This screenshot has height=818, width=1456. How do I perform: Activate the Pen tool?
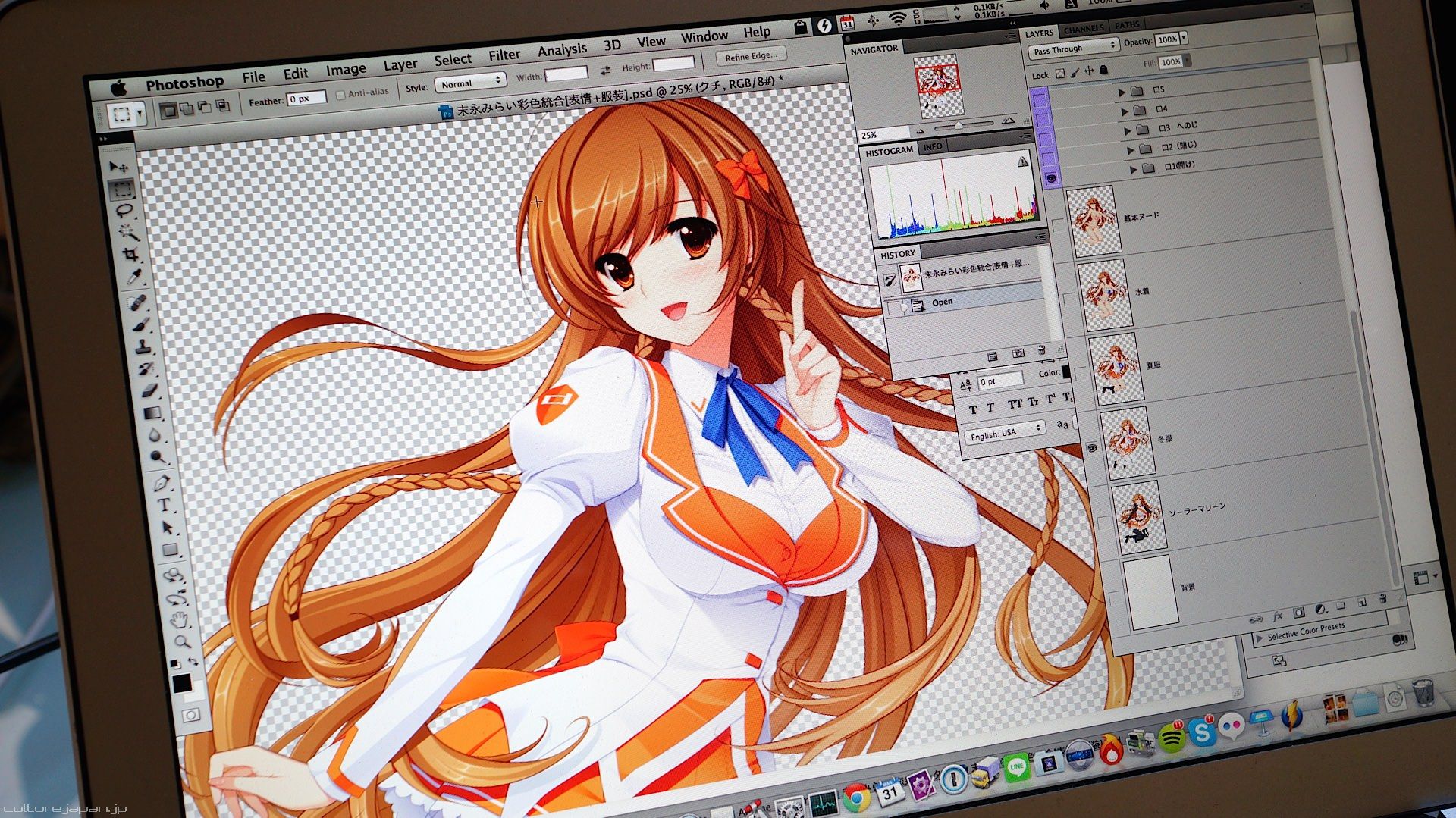[160, 483]
